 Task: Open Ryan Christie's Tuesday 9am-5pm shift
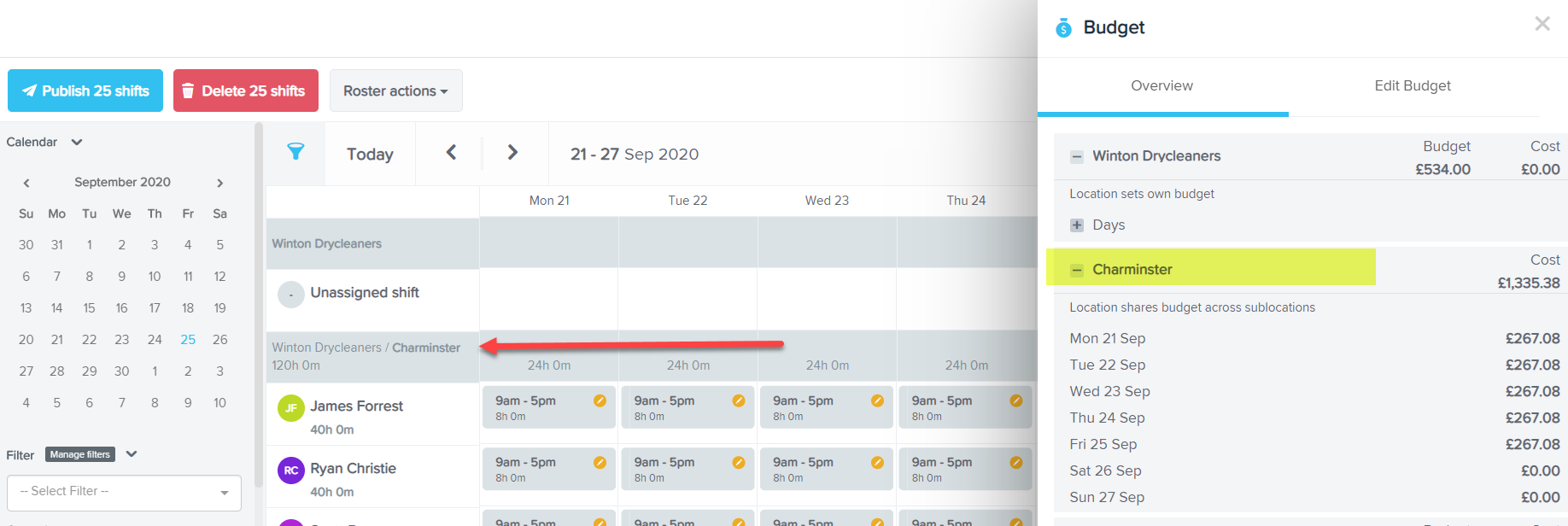coord(687,469)
